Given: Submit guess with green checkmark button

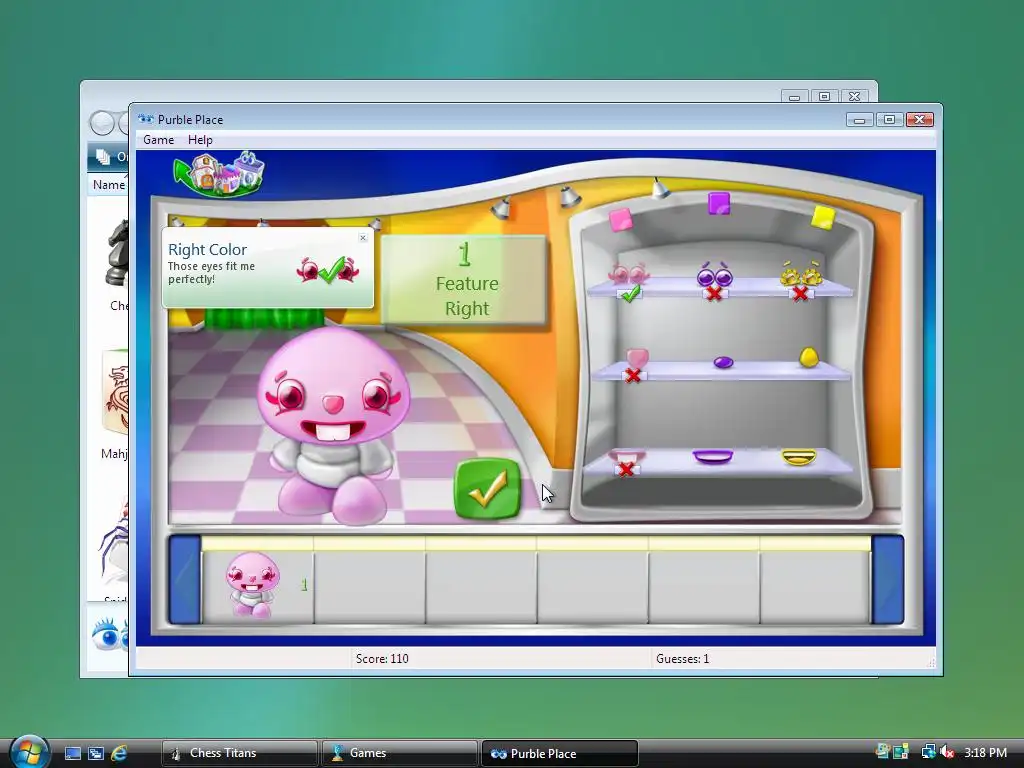Looking at the screenshot, I should click(487, 489).
